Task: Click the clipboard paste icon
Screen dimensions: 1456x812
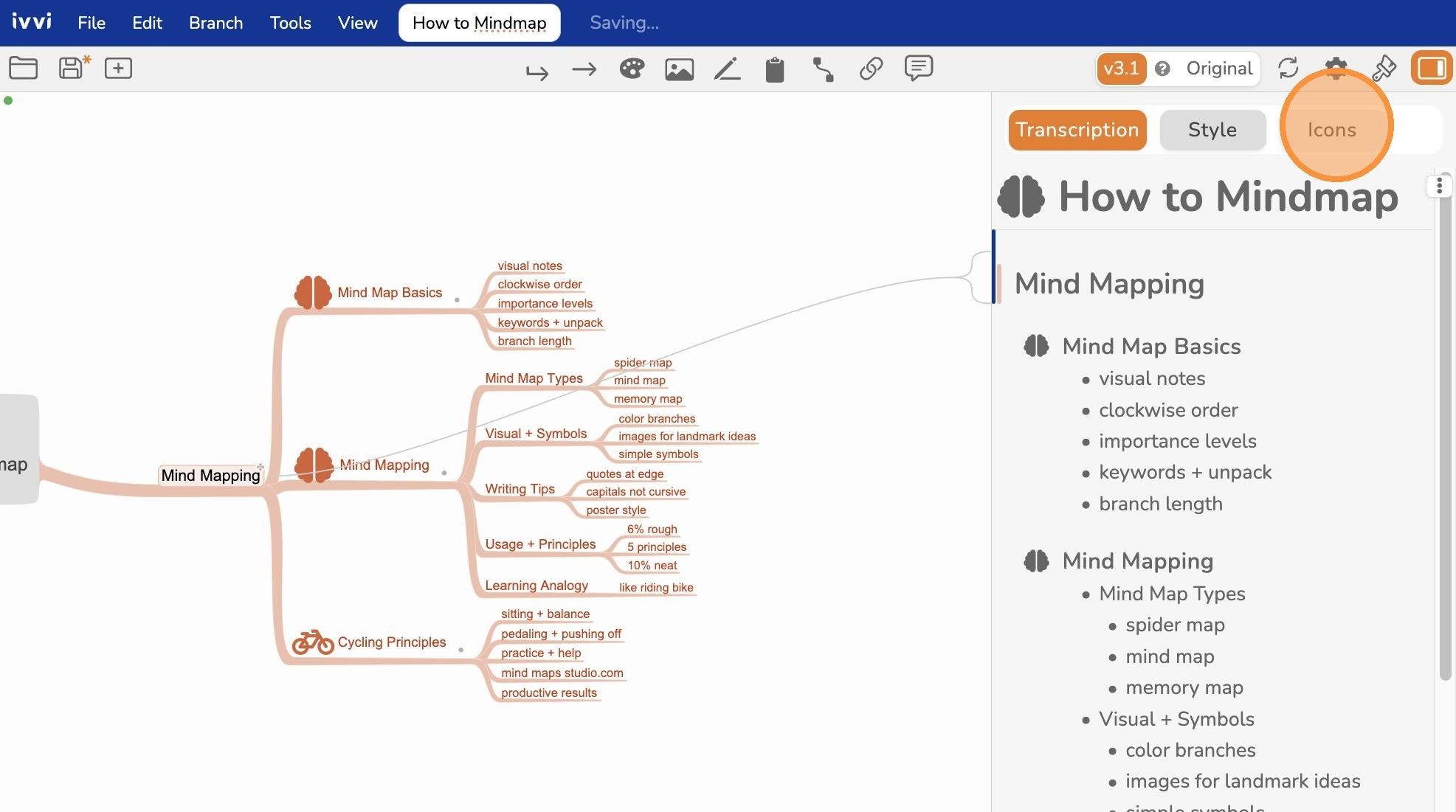Action: pyautogui.click(x=775, y=69)
